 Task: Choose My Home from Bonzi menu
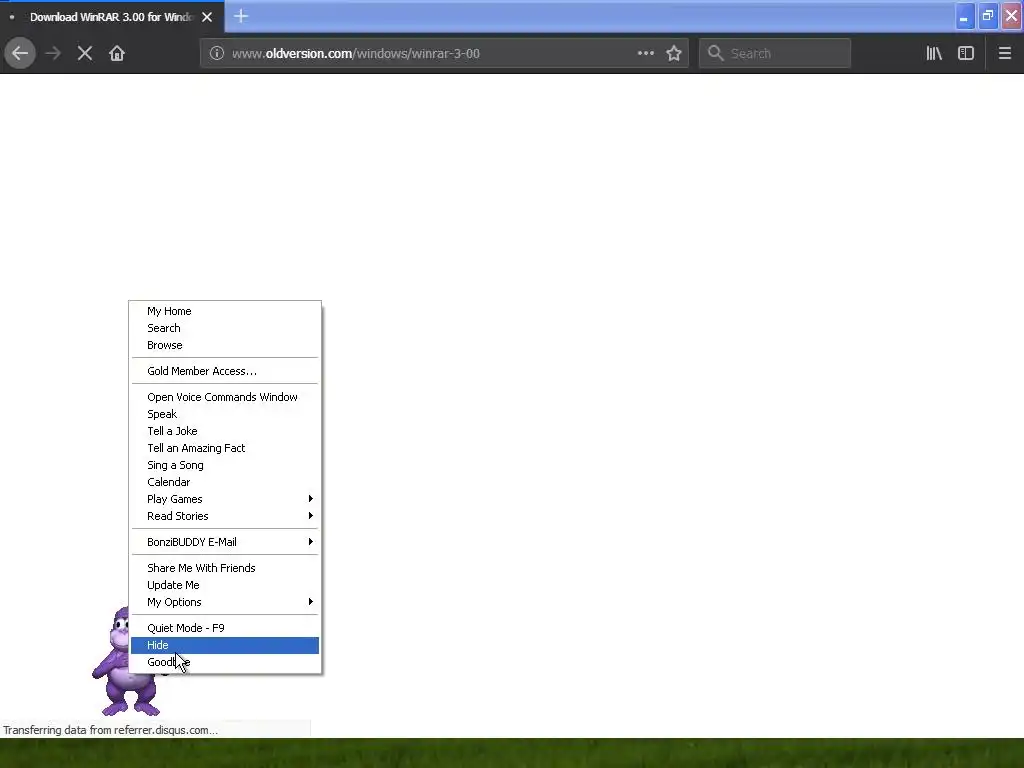pos(225,311)
